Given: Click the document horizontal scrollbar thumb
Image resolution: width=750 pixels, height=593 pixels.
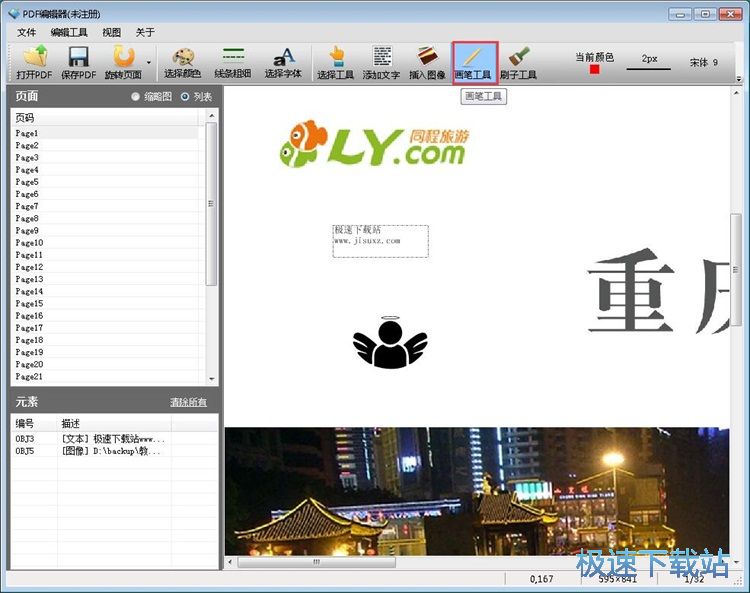Looking at the screenshot, I should click(316, 562).
